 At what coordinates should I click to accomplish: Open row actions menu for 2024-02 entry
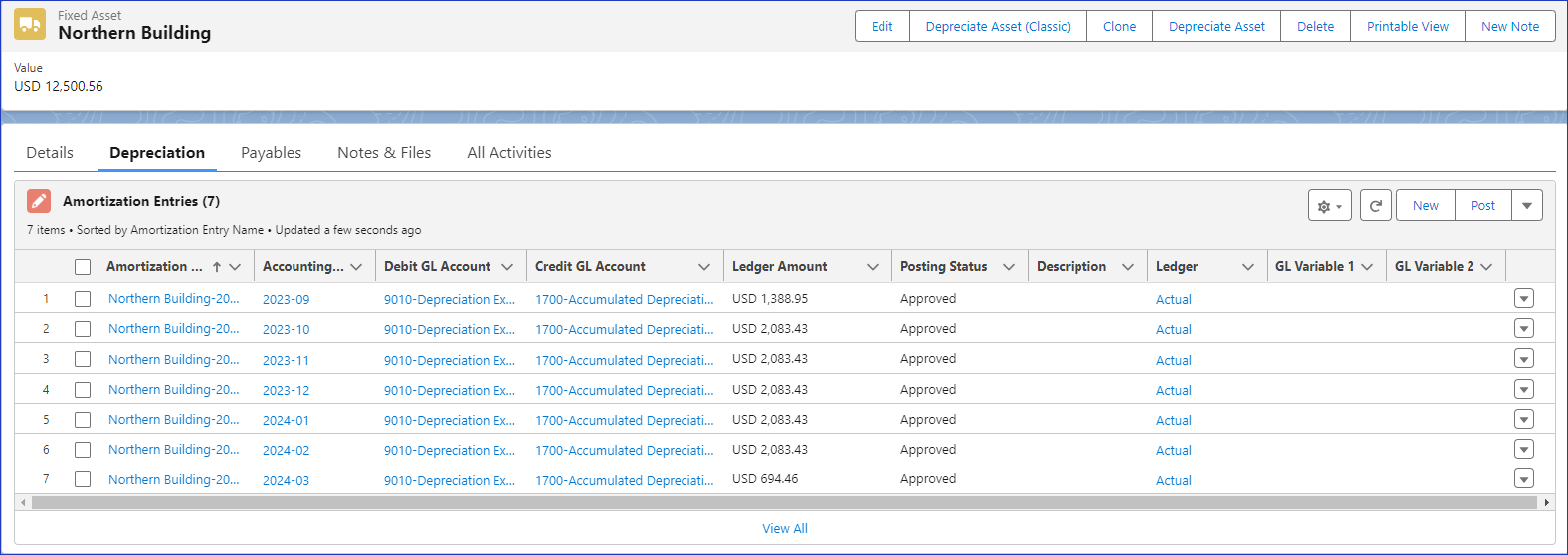coord(1523,450)
